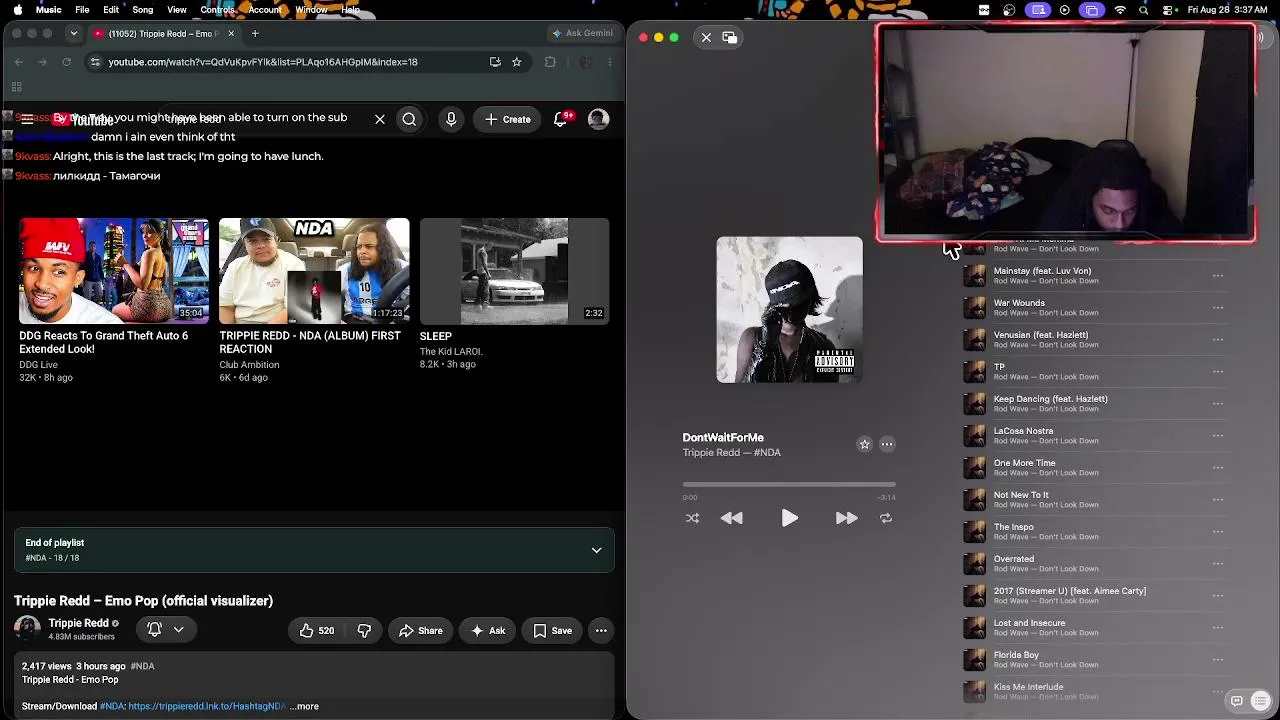Open more options for War Wounds
Image resolution: width=1280 pixels, height=720 pixels.
click(x=1218, y=308)
